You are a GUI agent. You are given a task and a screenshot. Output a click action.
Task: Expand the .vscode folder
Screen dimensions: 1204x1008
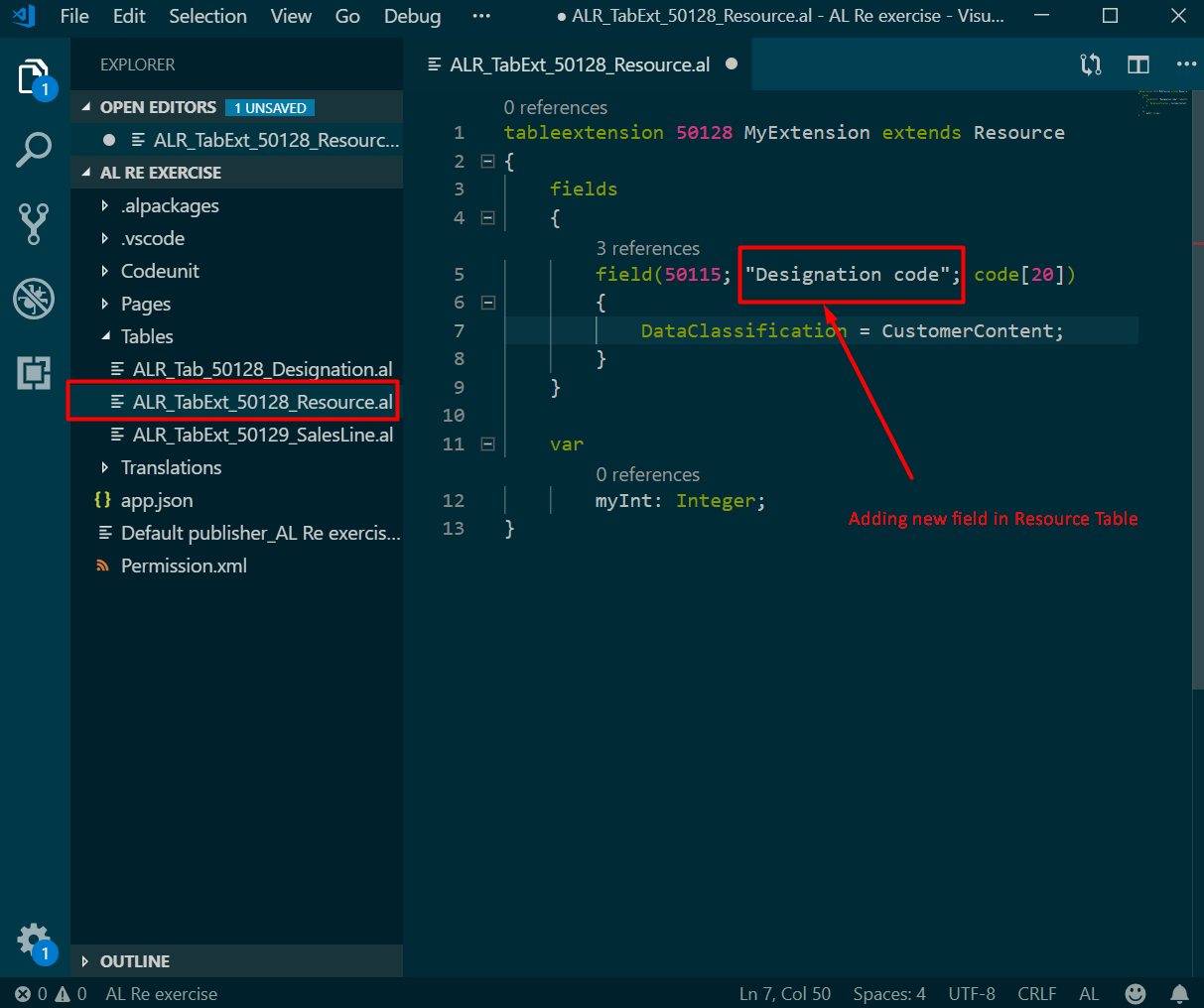(153, 238)
